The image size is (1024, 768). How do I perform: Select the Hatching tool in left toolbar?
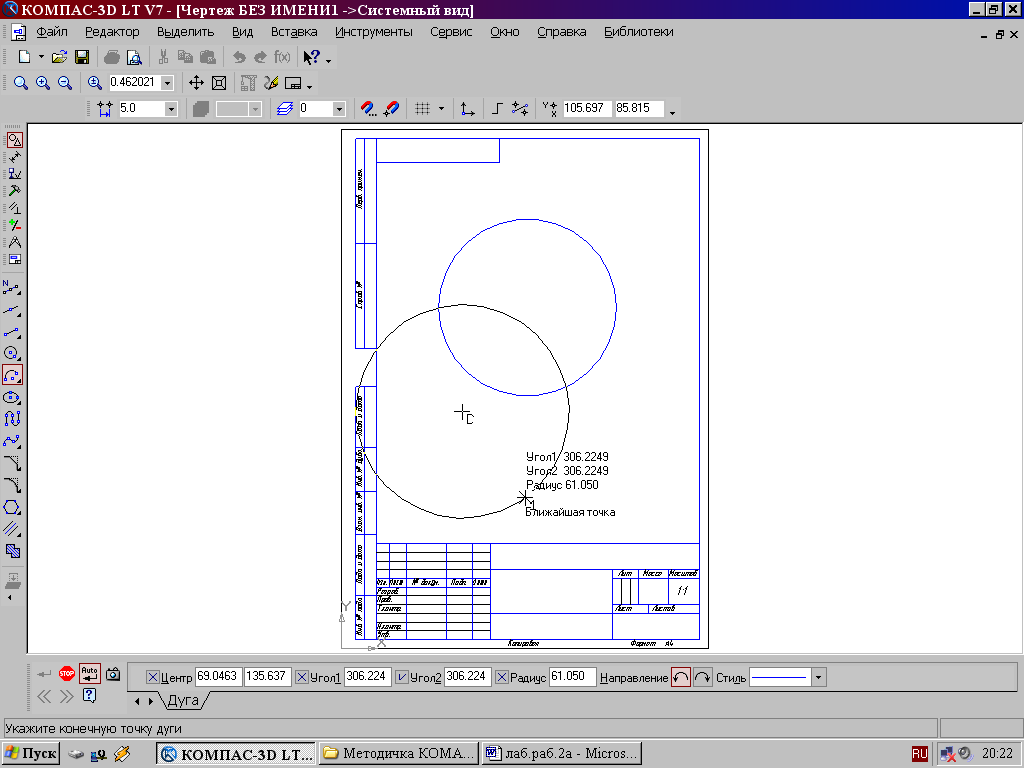[x=12, y=551]
